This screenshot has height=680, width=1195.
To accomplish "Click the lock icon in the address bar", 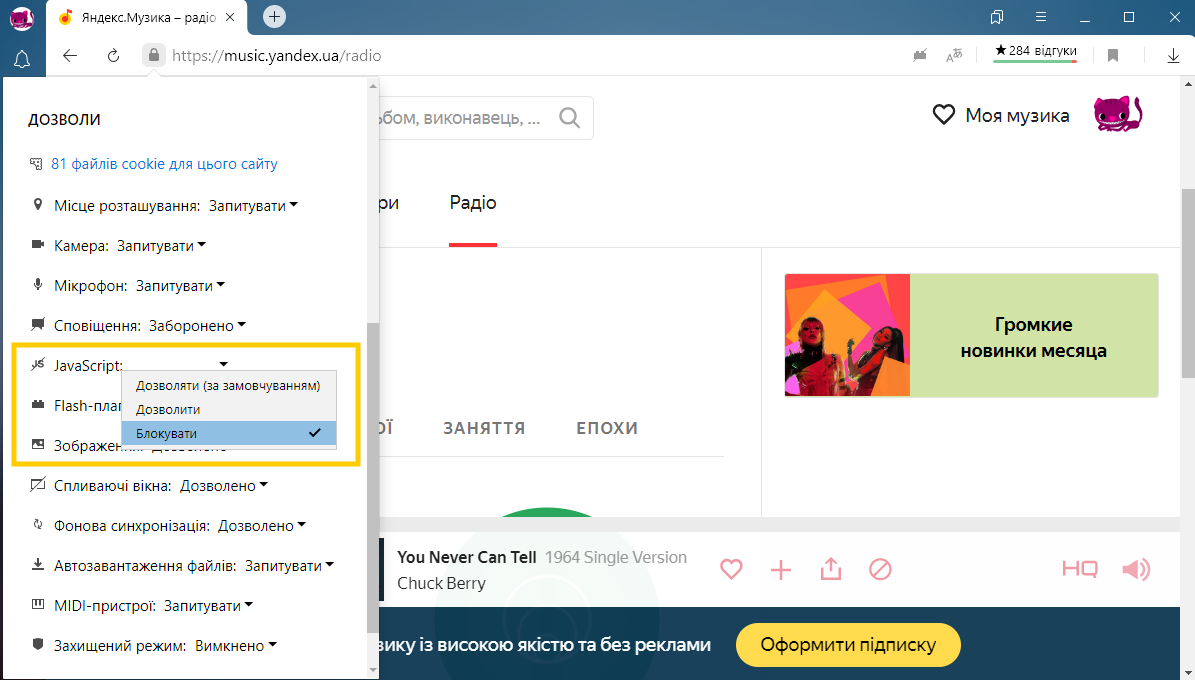I will coord(153,55).
